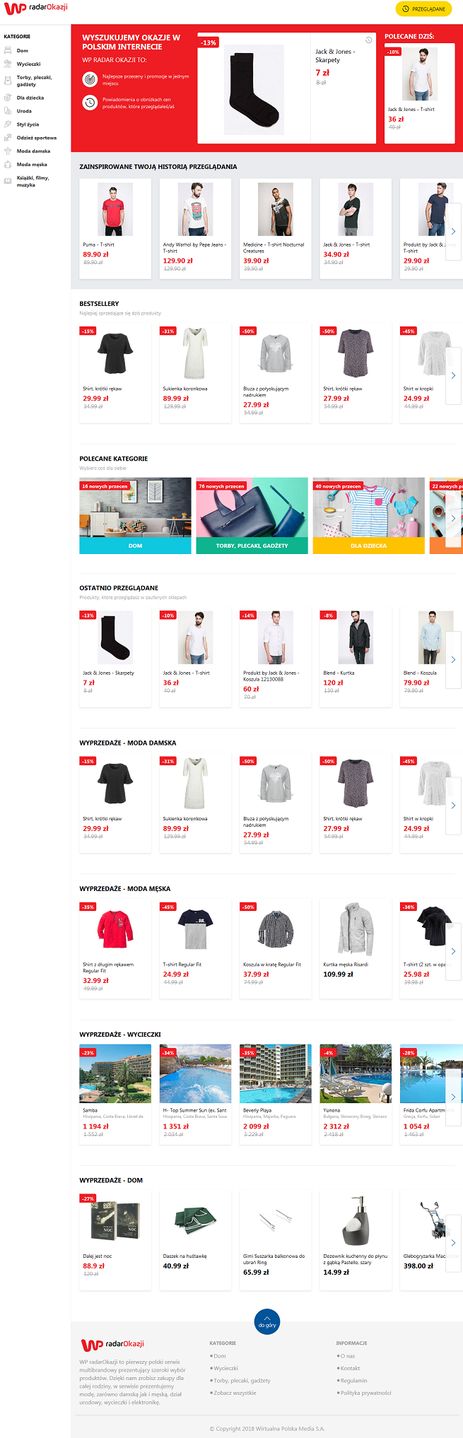
Task: Select the Odzież sportowa sidebar icon
Action: point(8,137)
